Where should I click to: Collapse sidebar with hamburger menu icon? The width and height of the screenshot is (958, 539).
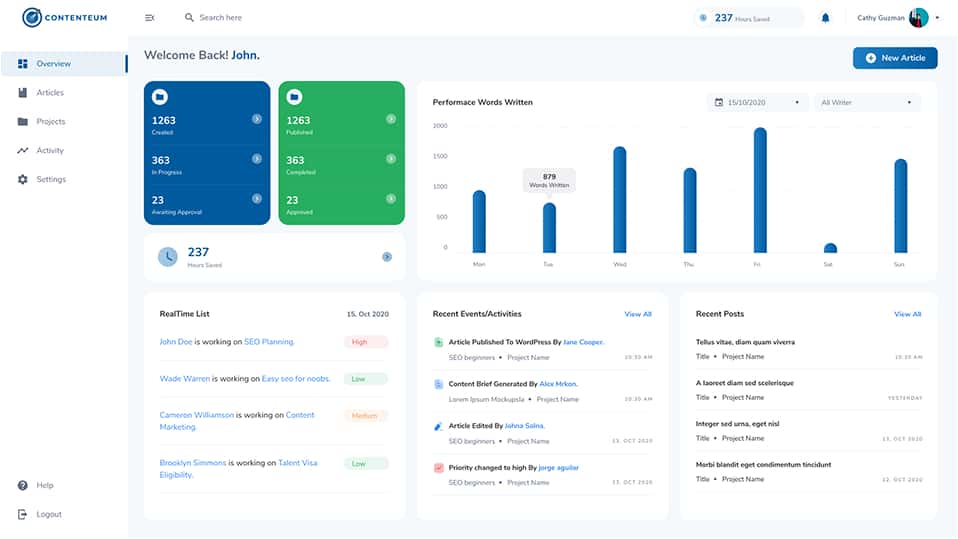(150, 18)
